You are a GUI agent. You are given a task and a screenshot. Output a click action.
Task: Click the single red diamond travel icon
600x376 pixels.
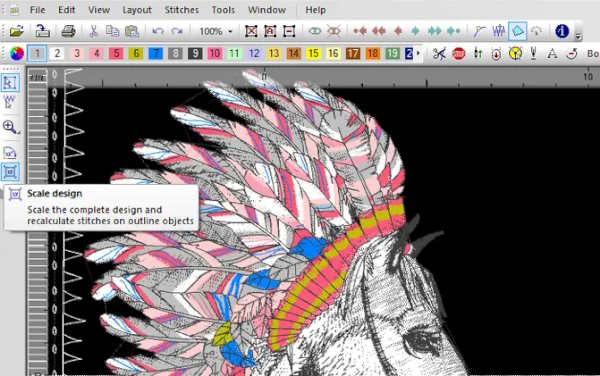pos(398,31)
